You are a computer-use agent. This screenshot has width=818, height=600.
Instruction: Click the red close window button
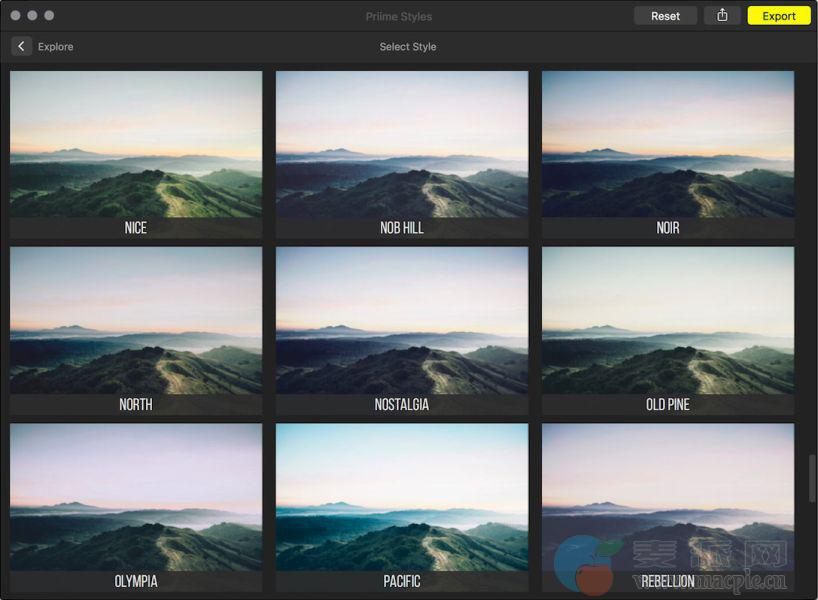click(15, 16)
